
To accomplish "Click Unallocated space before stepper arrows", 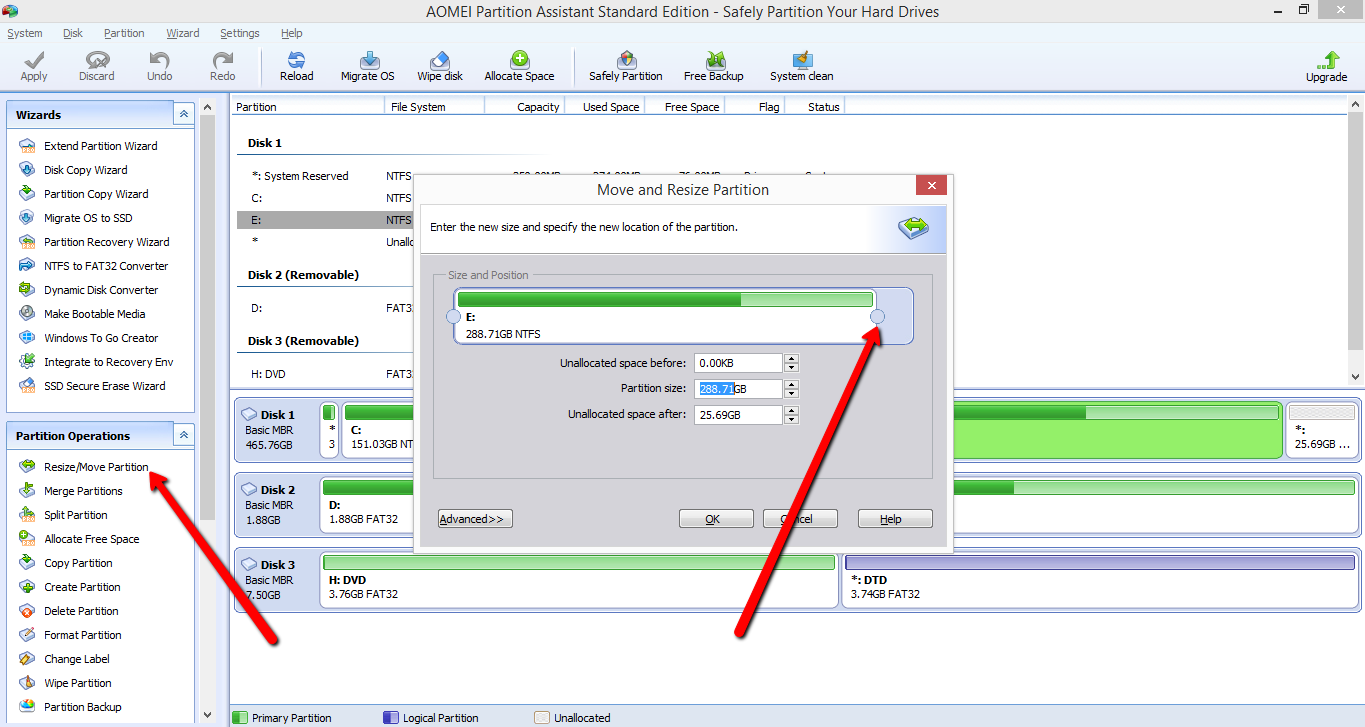I will click(x=791, y=363).
